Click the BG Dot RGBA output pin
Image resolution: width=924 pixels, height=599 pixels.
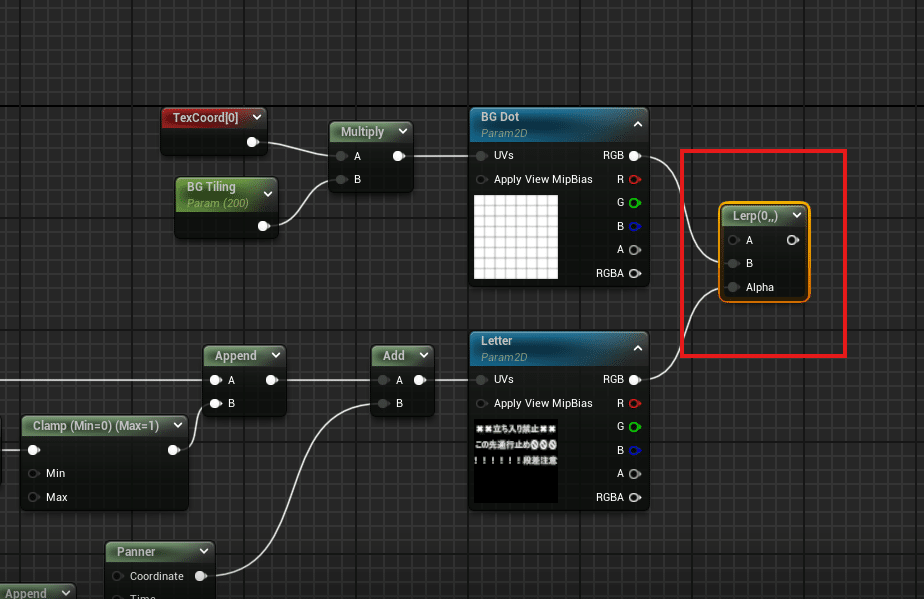click(635, 274)
